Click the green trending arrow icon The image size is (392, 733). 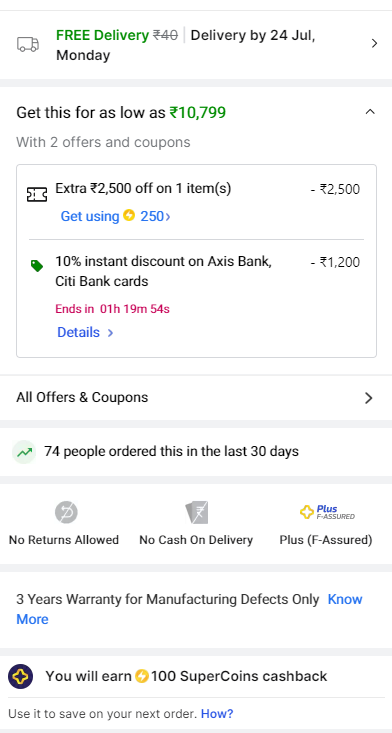[x=24, y=452]
